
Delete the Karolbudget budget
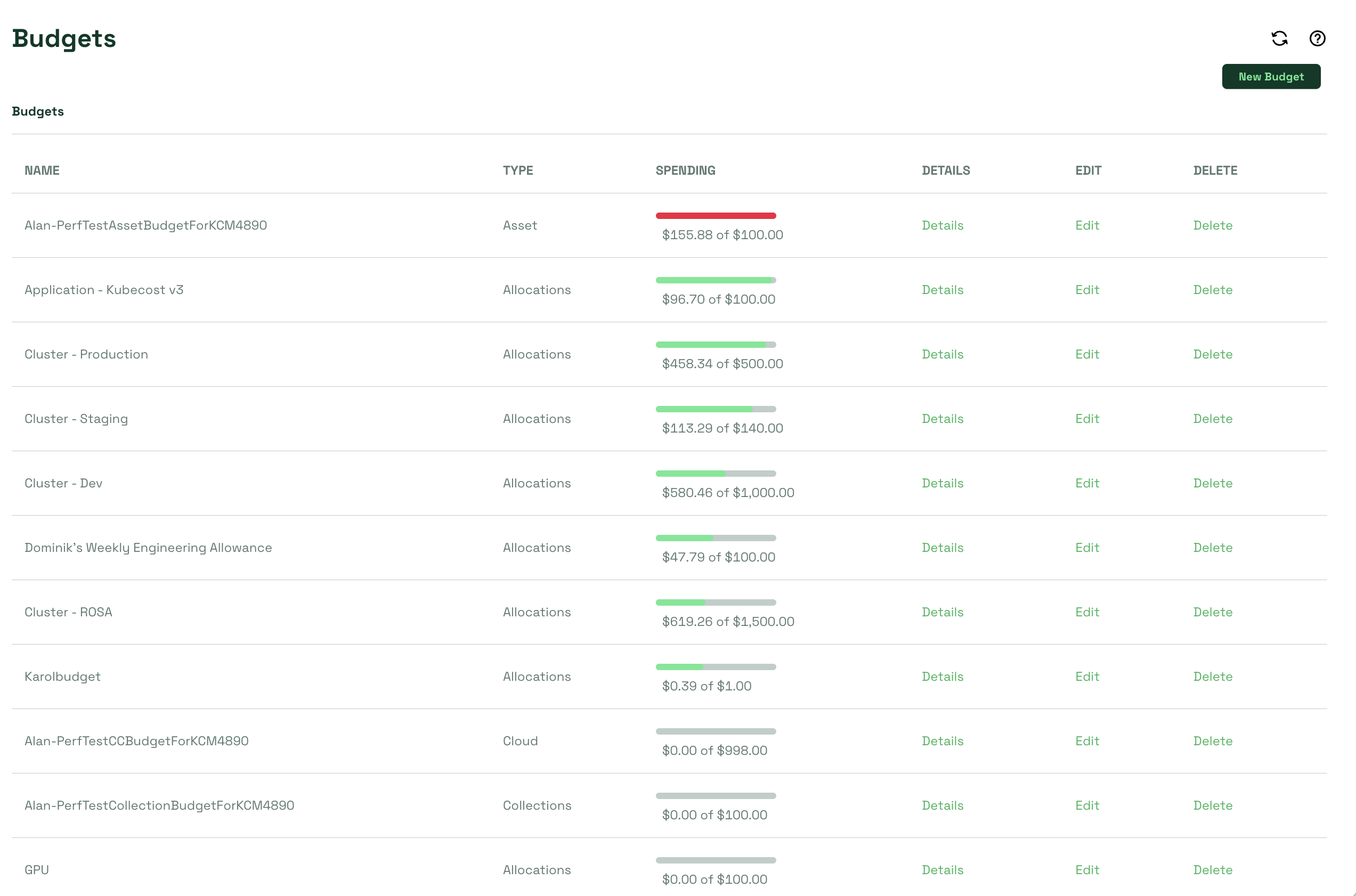click(x=1212, y=677)
